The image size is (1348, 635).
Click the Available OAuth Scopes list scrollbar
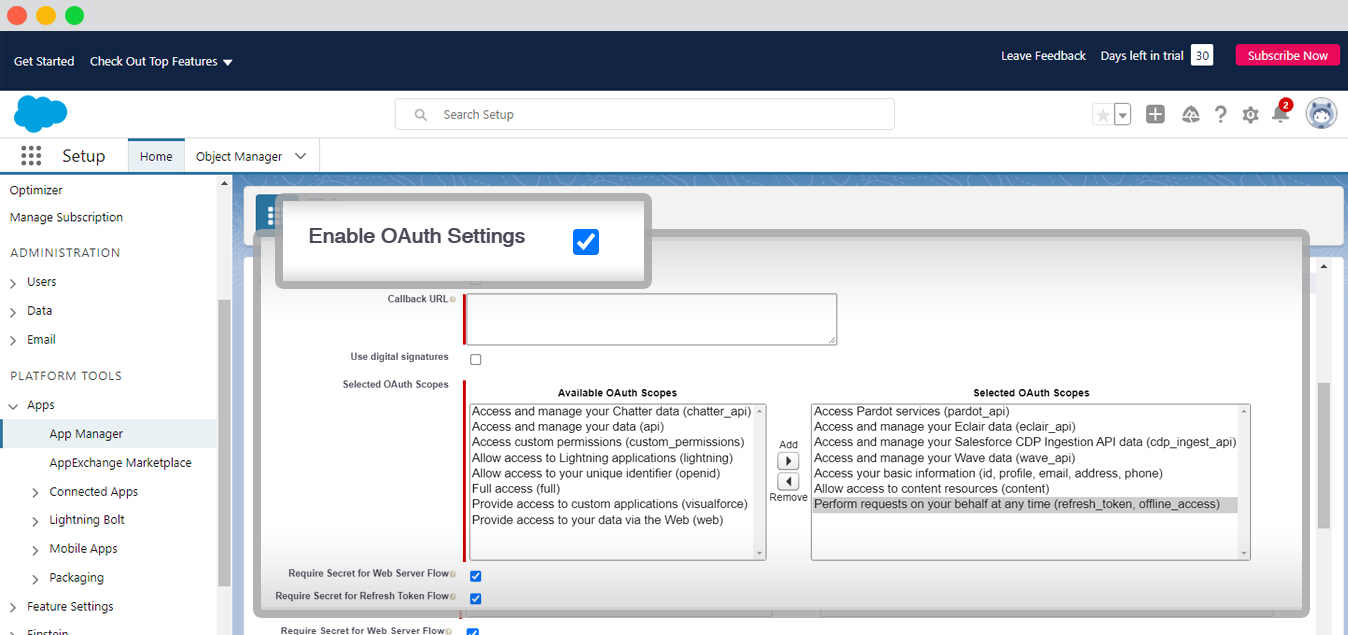760,482
